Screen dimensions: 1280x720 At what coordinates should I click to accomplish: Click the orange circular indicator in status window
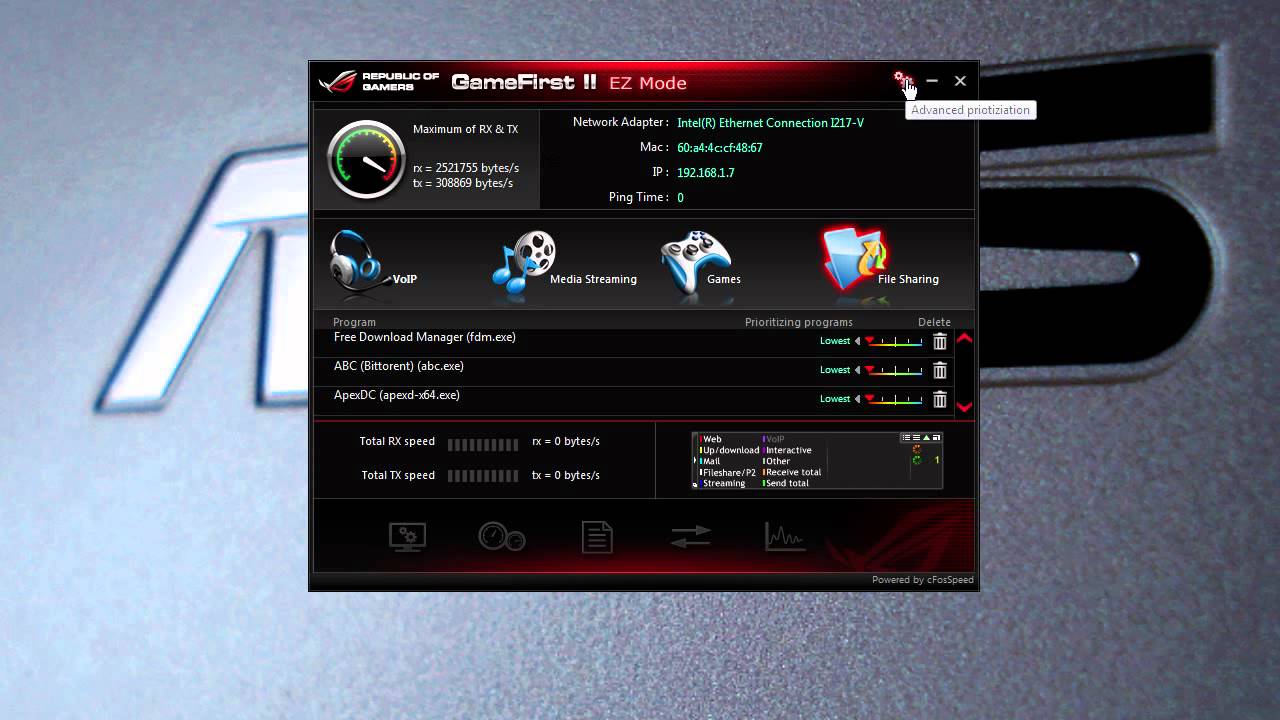click(917, 449)
